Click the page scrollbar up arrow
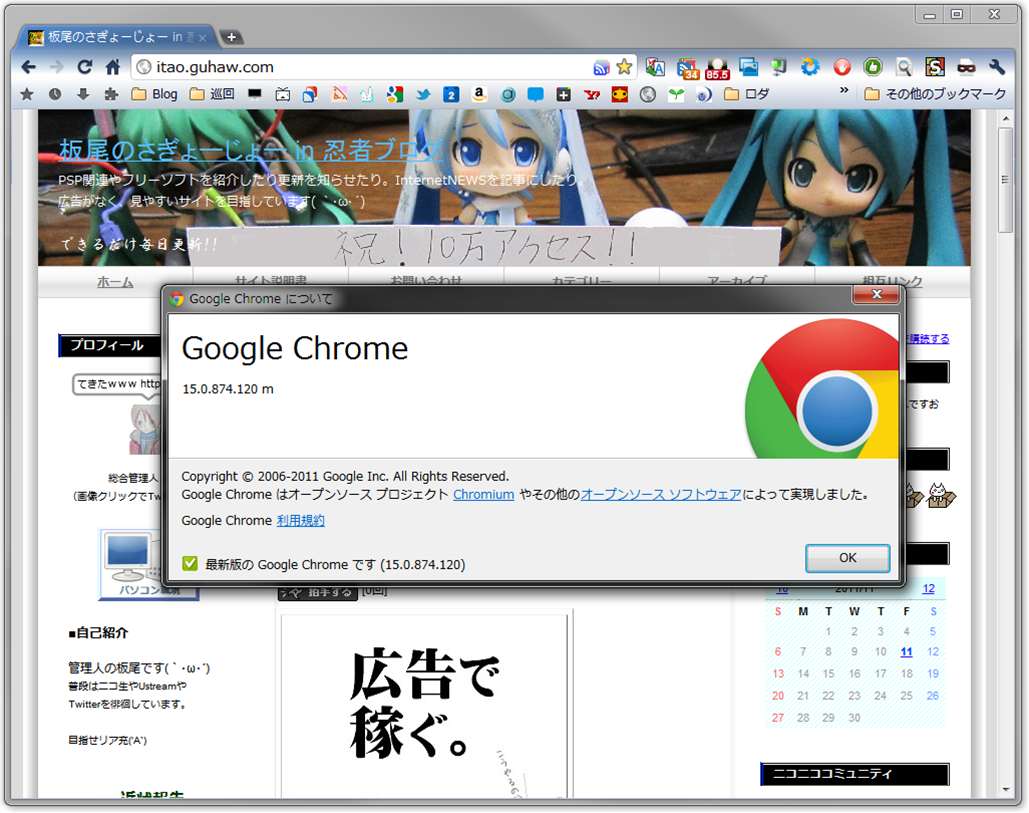The image size is (1029, 813). tap(1005, 119)
